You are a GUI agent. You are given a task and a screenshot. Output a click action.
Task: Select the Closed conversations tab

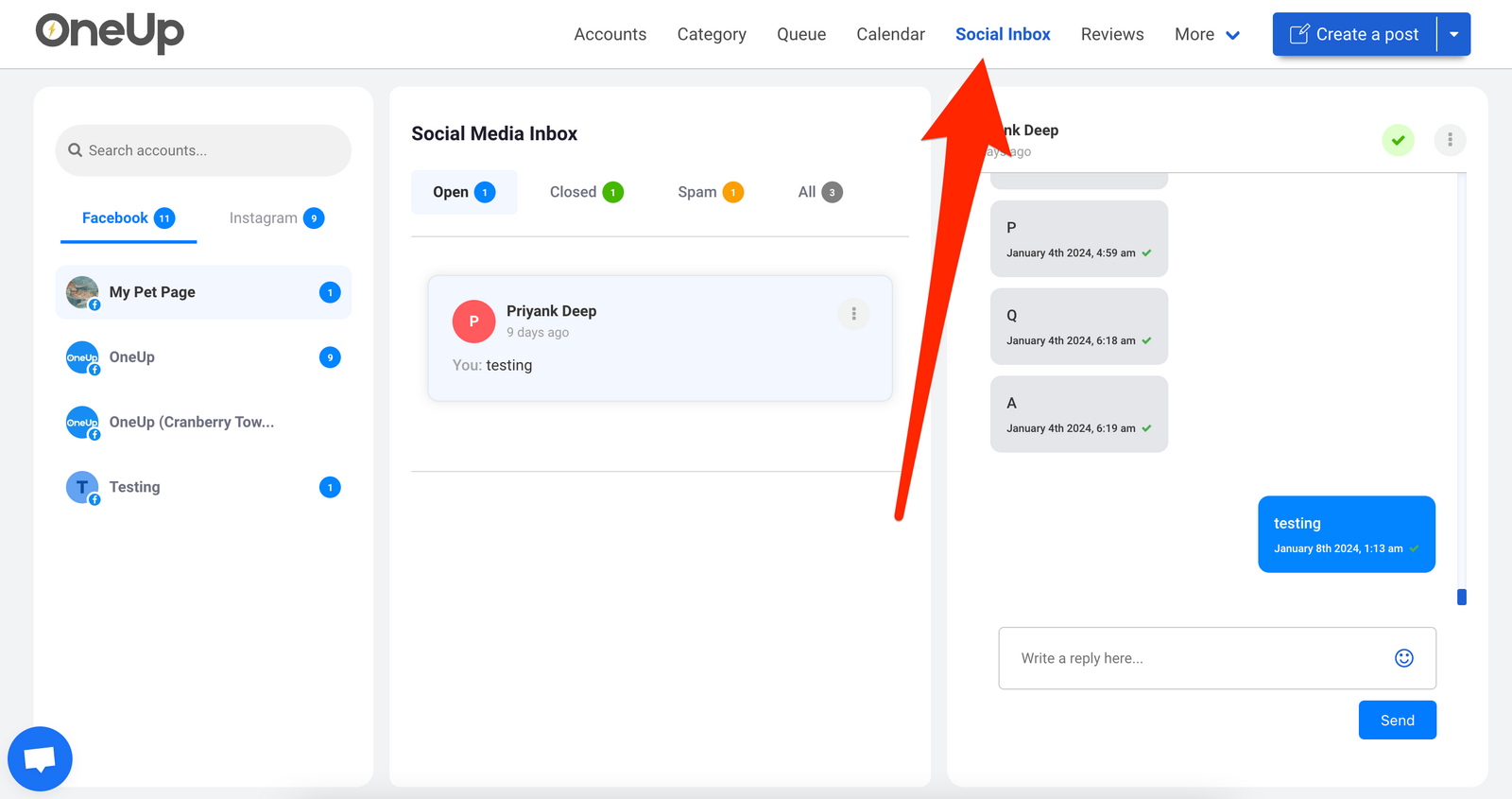[x=586, y=192]
